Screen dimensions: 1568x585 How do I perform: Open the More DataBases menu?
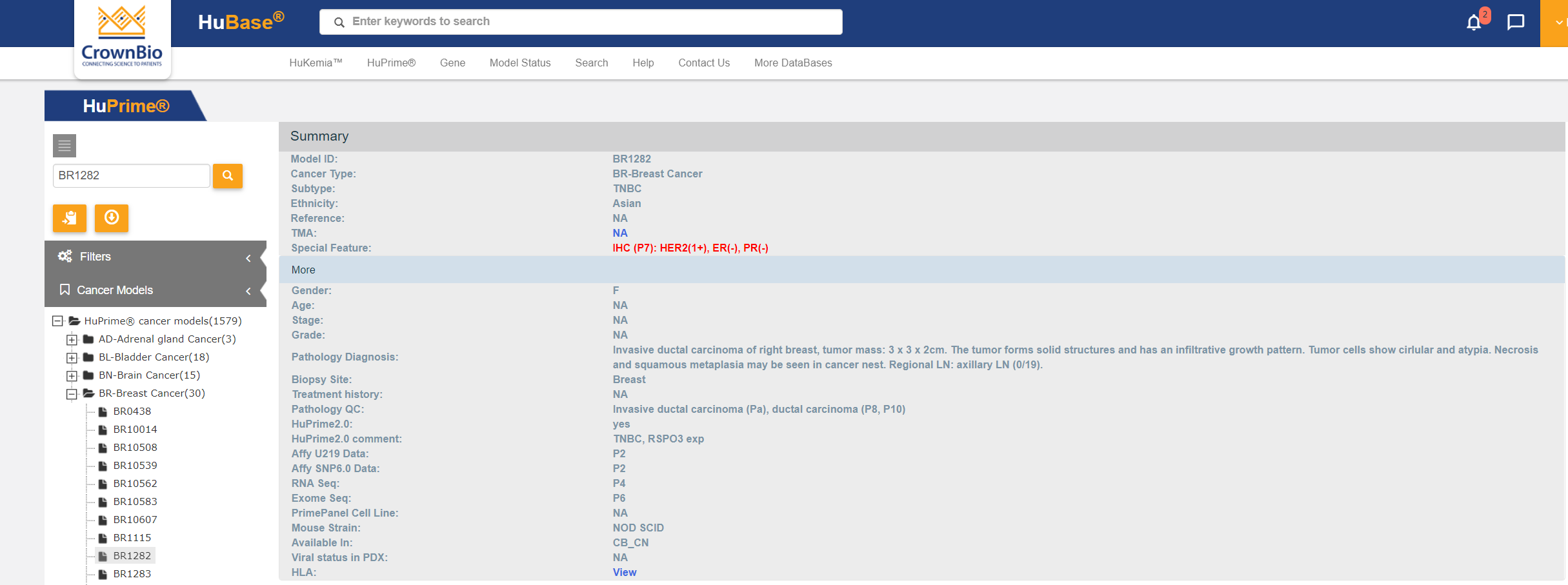click(x=792, y=63)
